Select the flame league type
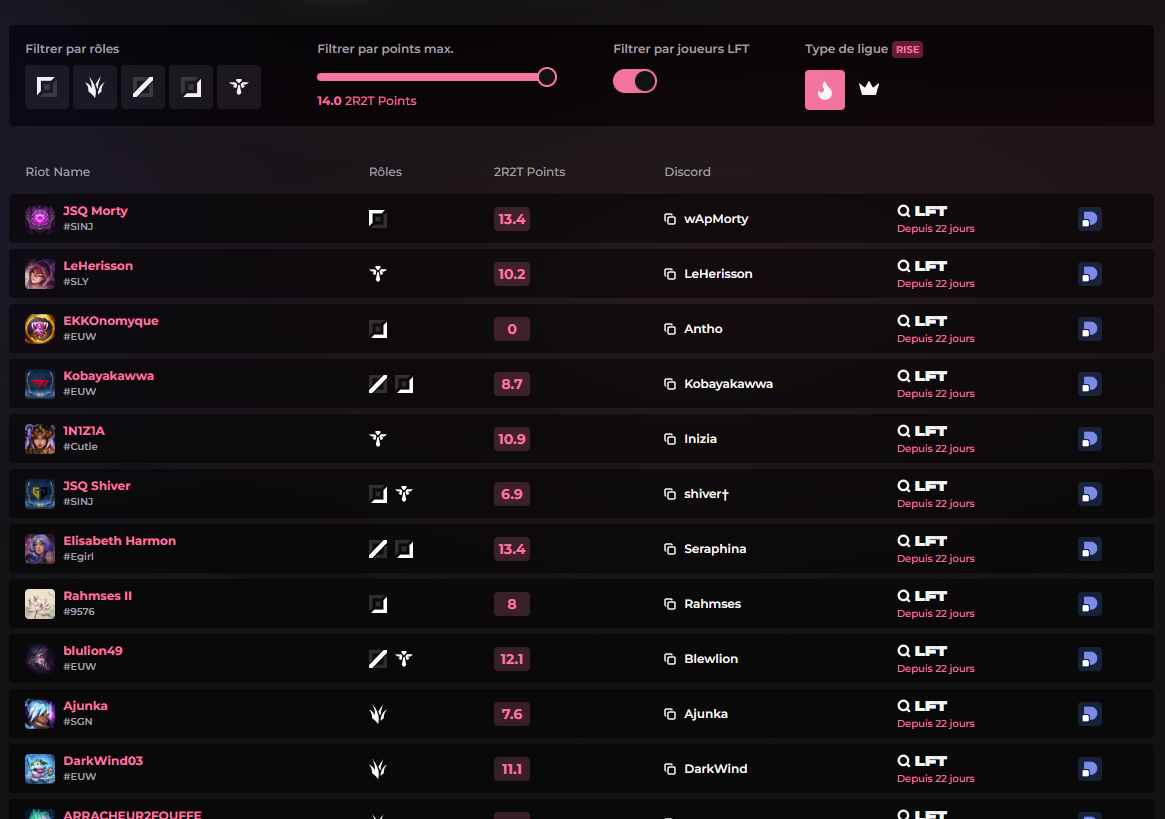Image resolution: width=1165 pixels, height=819 pixels. [825, 90]
